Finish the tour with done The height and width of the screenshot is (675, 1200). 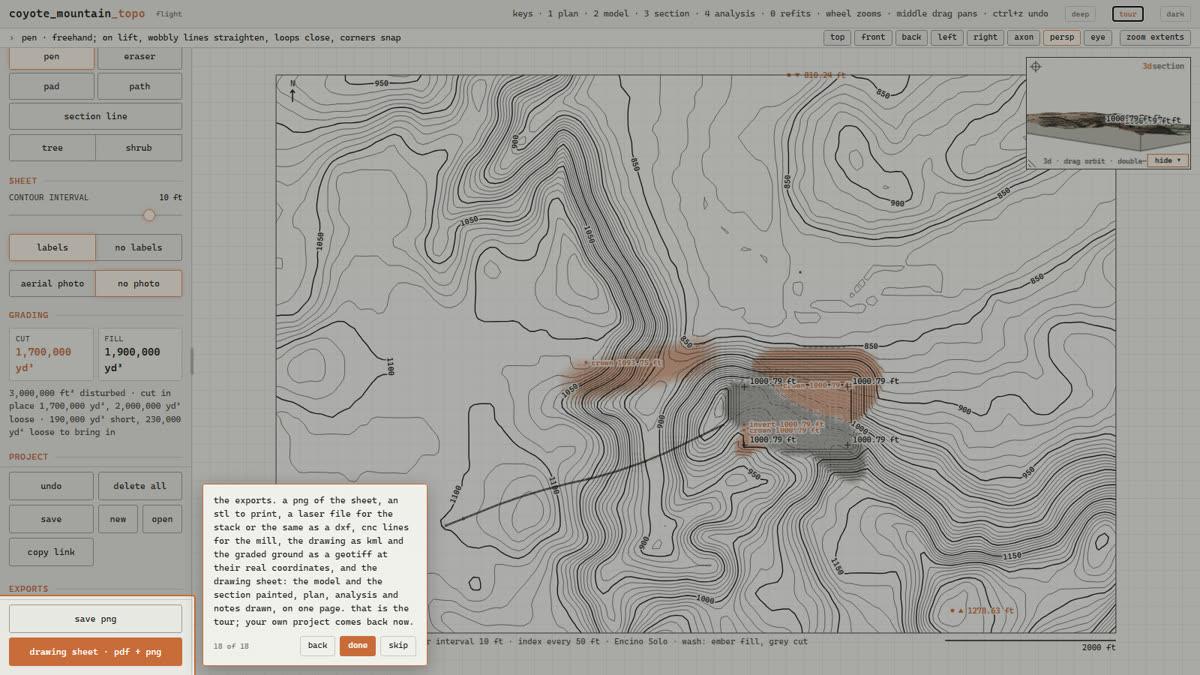357,645
